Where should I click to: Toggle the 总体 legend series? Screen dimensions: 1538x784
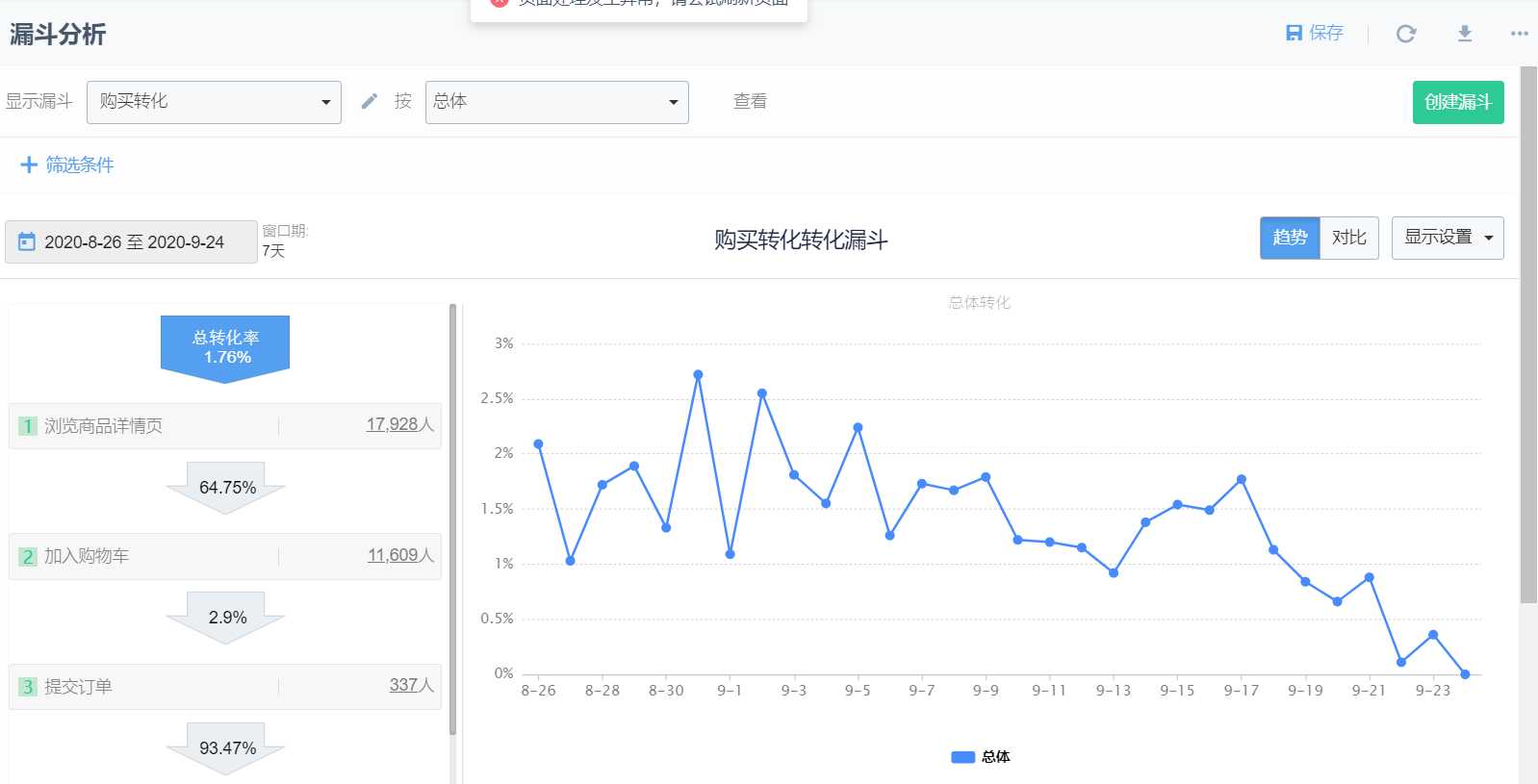(x=980, y=757)
